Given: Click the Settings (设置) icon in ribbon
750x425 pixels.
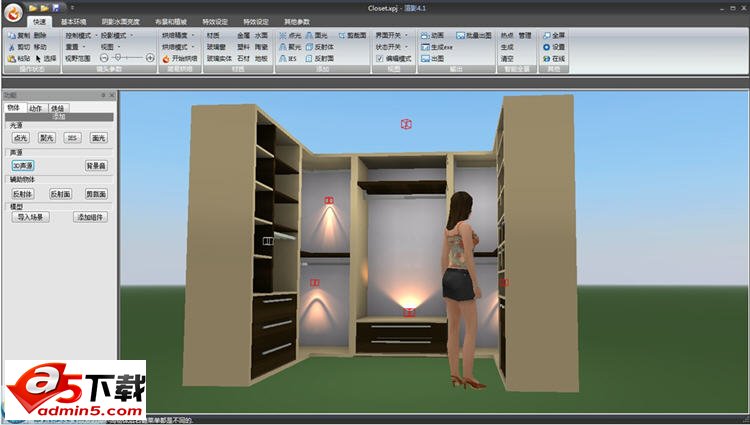Looking at the screenshot, I should tap(547, 47).
